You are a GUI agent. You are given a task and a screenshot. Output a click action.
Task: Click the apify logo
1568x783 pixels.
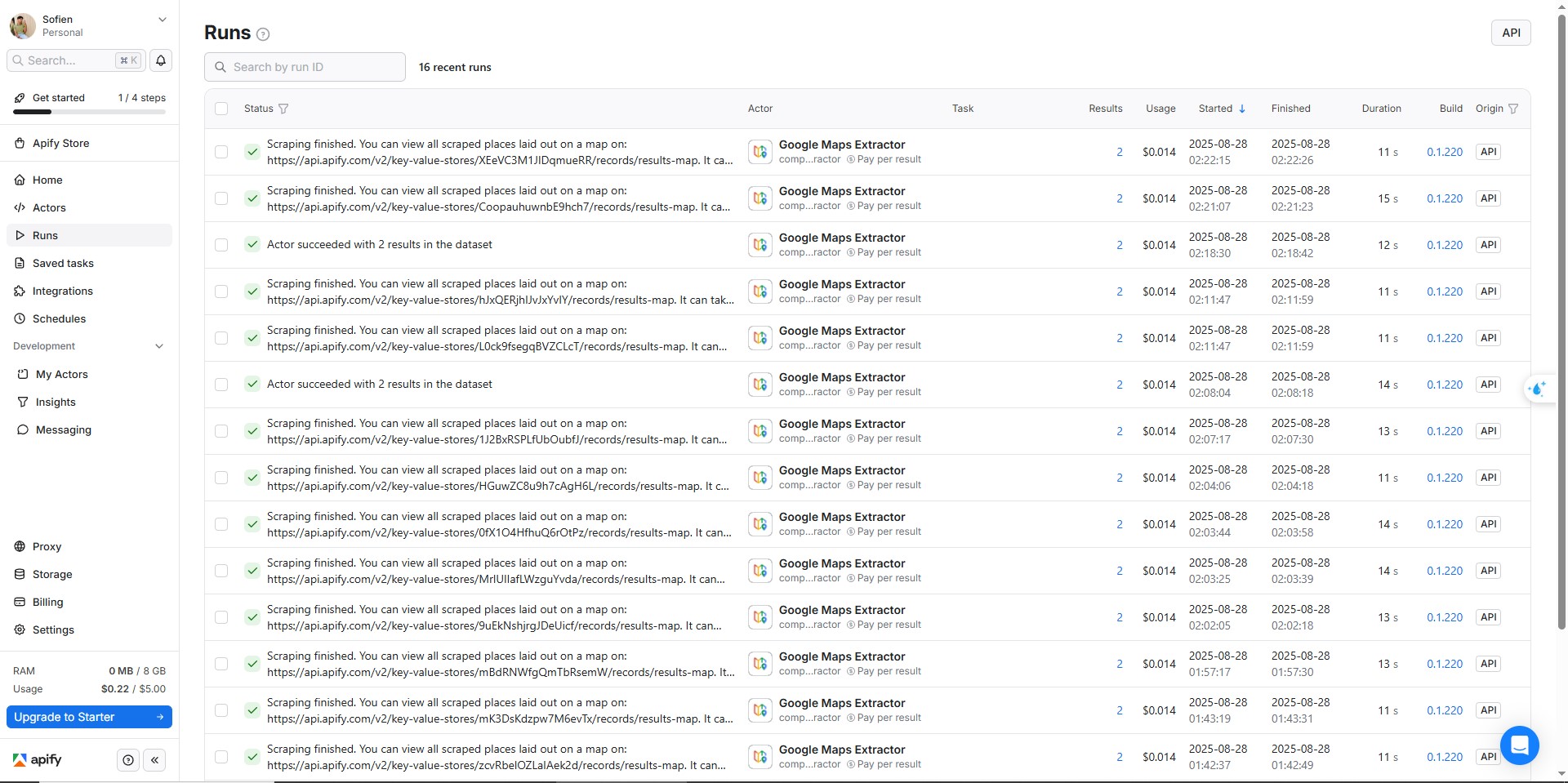click(x=38, y=759)
